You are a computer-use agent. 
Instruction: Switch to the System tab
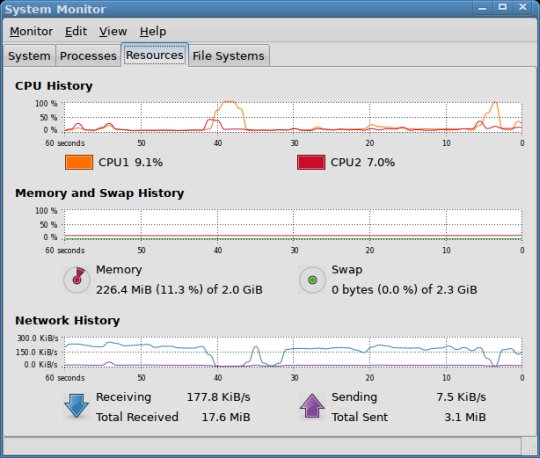29,56
